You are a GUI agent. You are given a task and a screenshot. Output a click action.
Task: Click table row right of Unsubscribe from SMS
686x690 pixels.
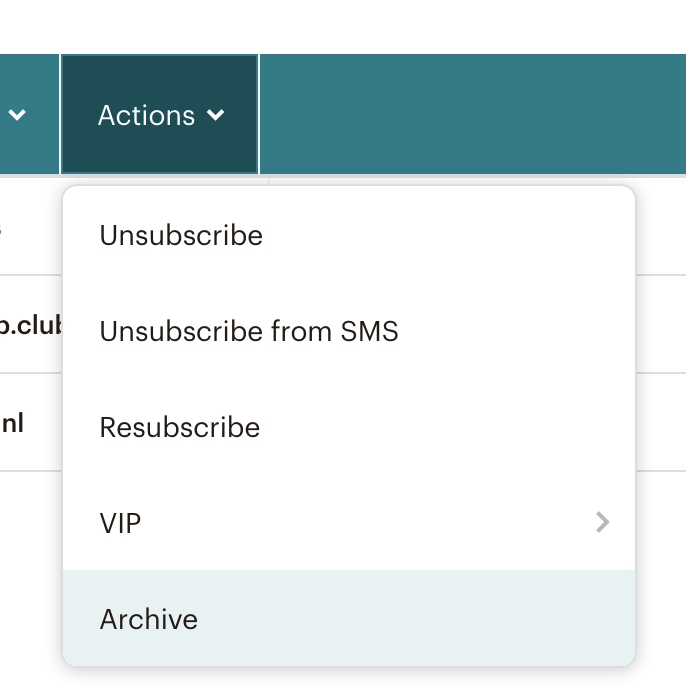click(x=661, y=325)
